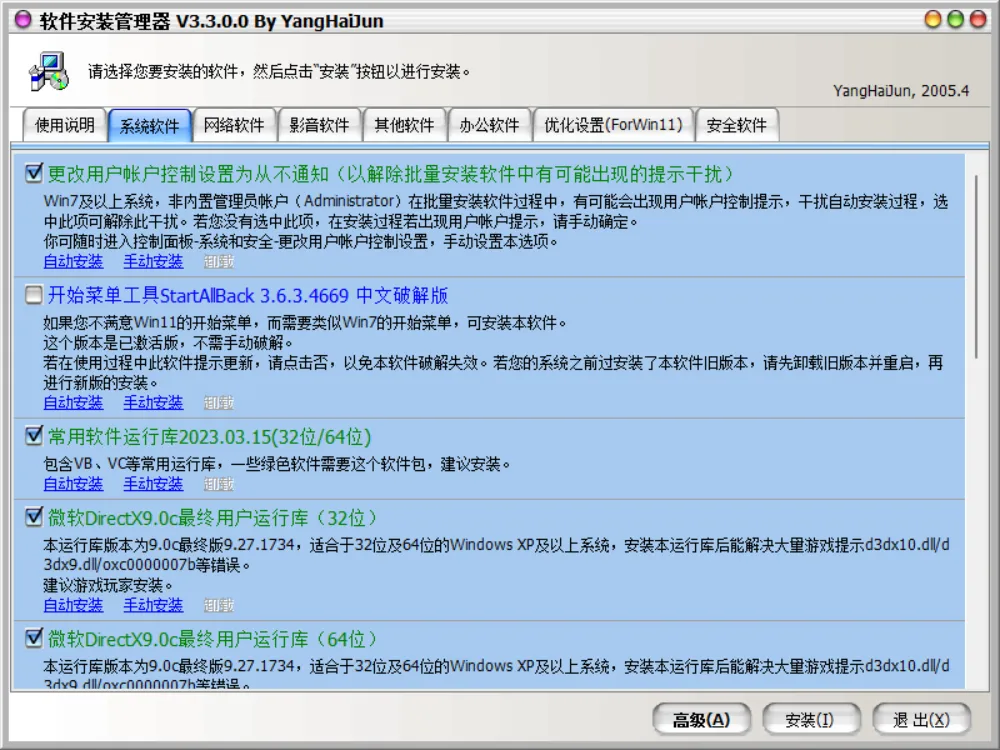Click the 请选择您要安装的软件 instruction text
The image size is (1000, 750).
[x=279, y=71]
